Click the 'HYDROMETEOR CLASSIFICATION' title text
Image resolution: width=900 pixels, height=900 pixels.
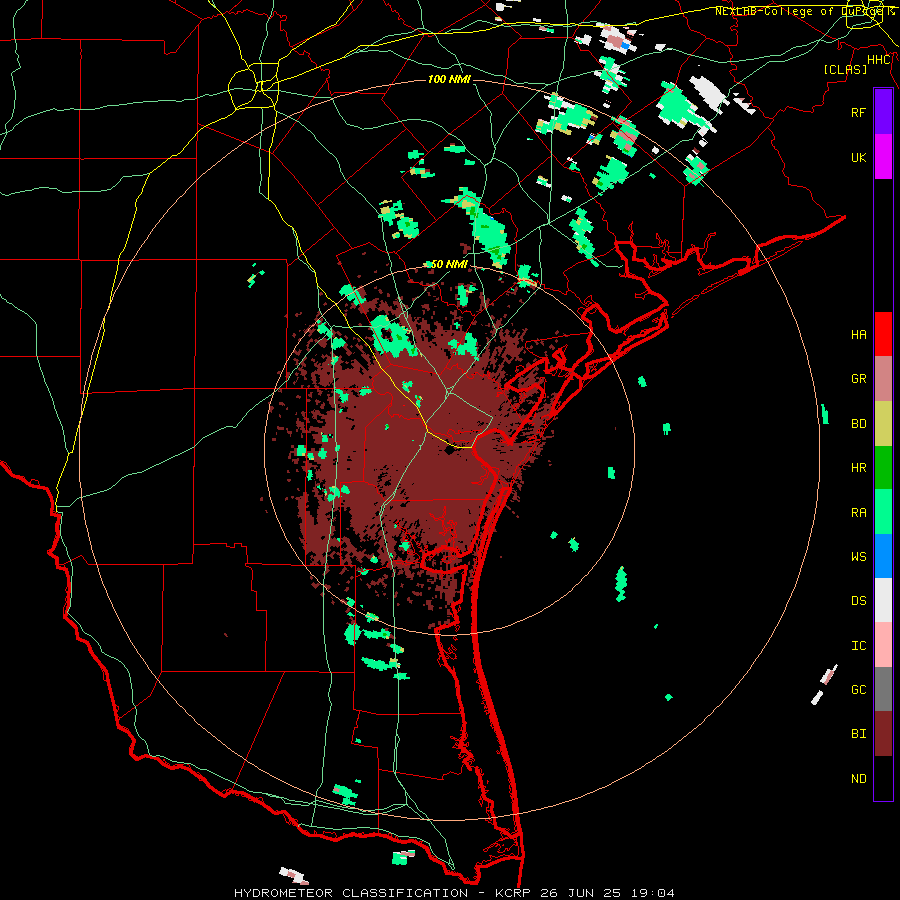[x=351, y=893]
